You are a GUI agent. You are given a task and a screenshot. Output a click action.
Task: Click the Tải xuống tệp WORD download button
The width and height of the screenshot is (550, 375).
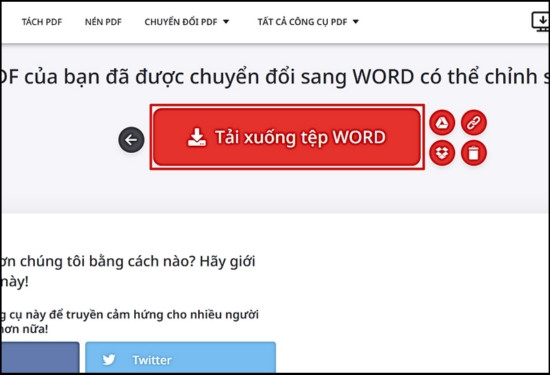point(287,137)
